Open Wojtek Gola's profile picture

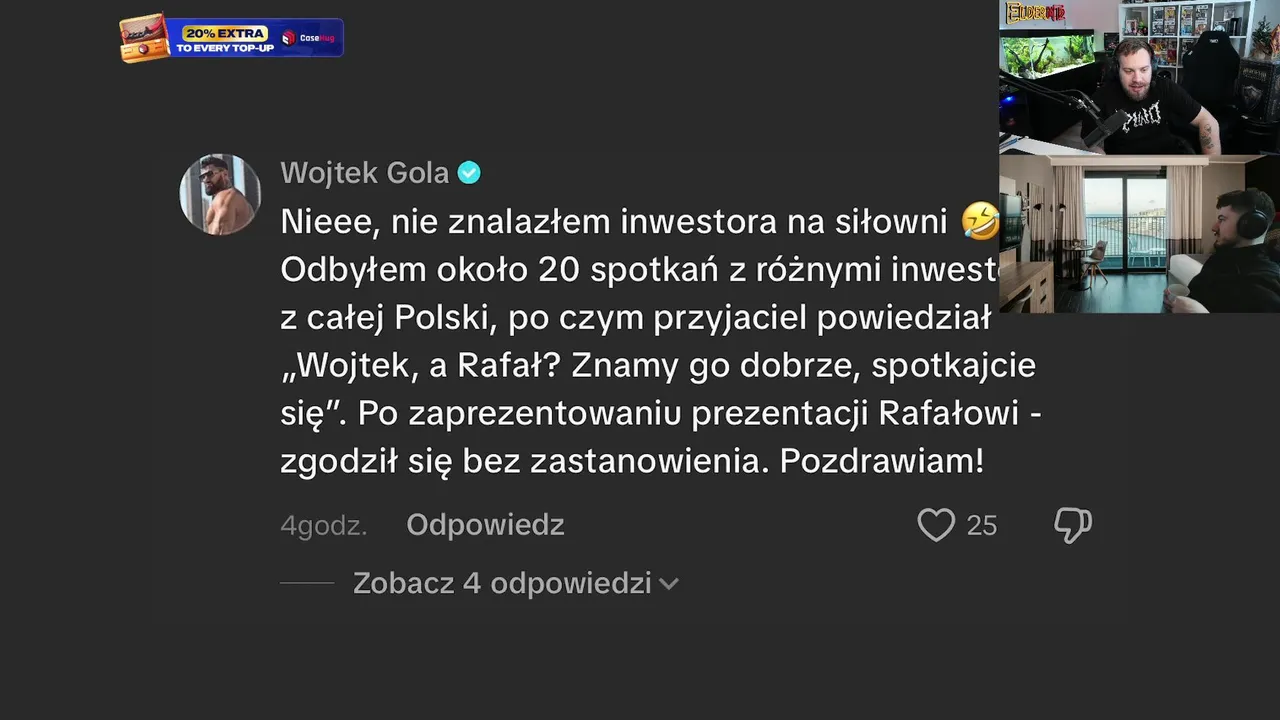220,194
